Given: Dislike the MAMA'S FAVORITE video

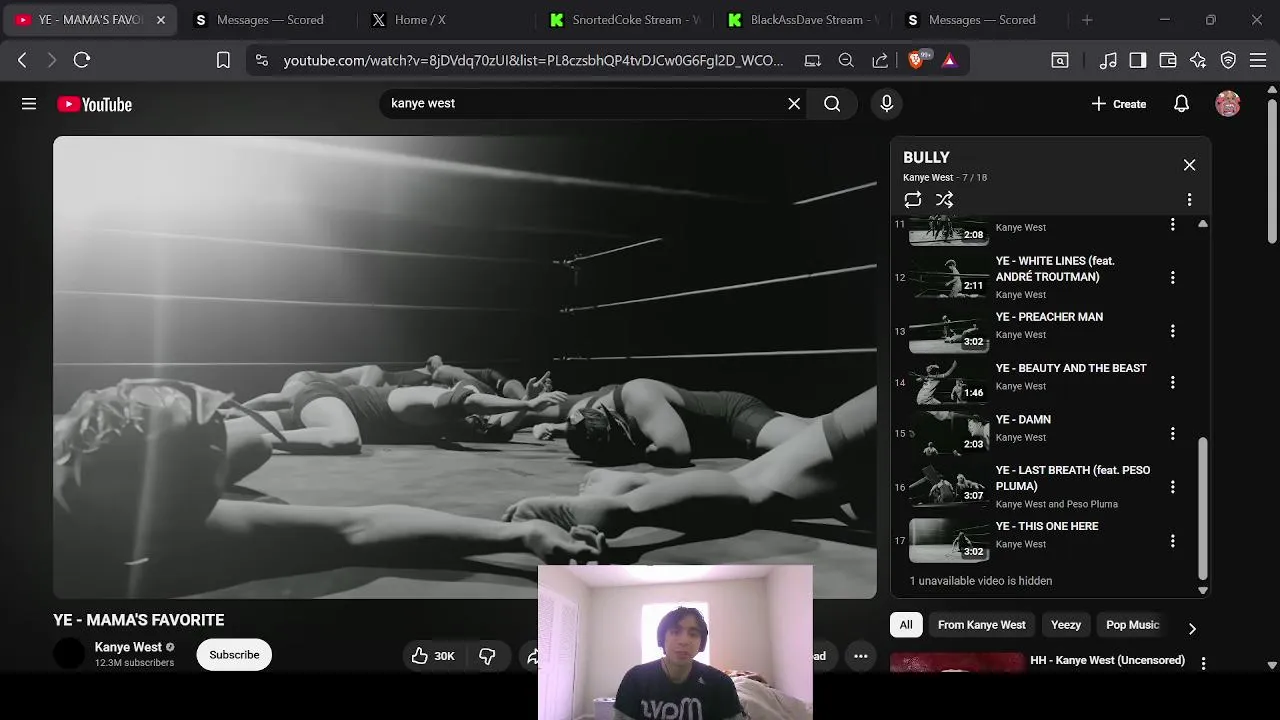Looking at the screenshot, I should (488, 656).
